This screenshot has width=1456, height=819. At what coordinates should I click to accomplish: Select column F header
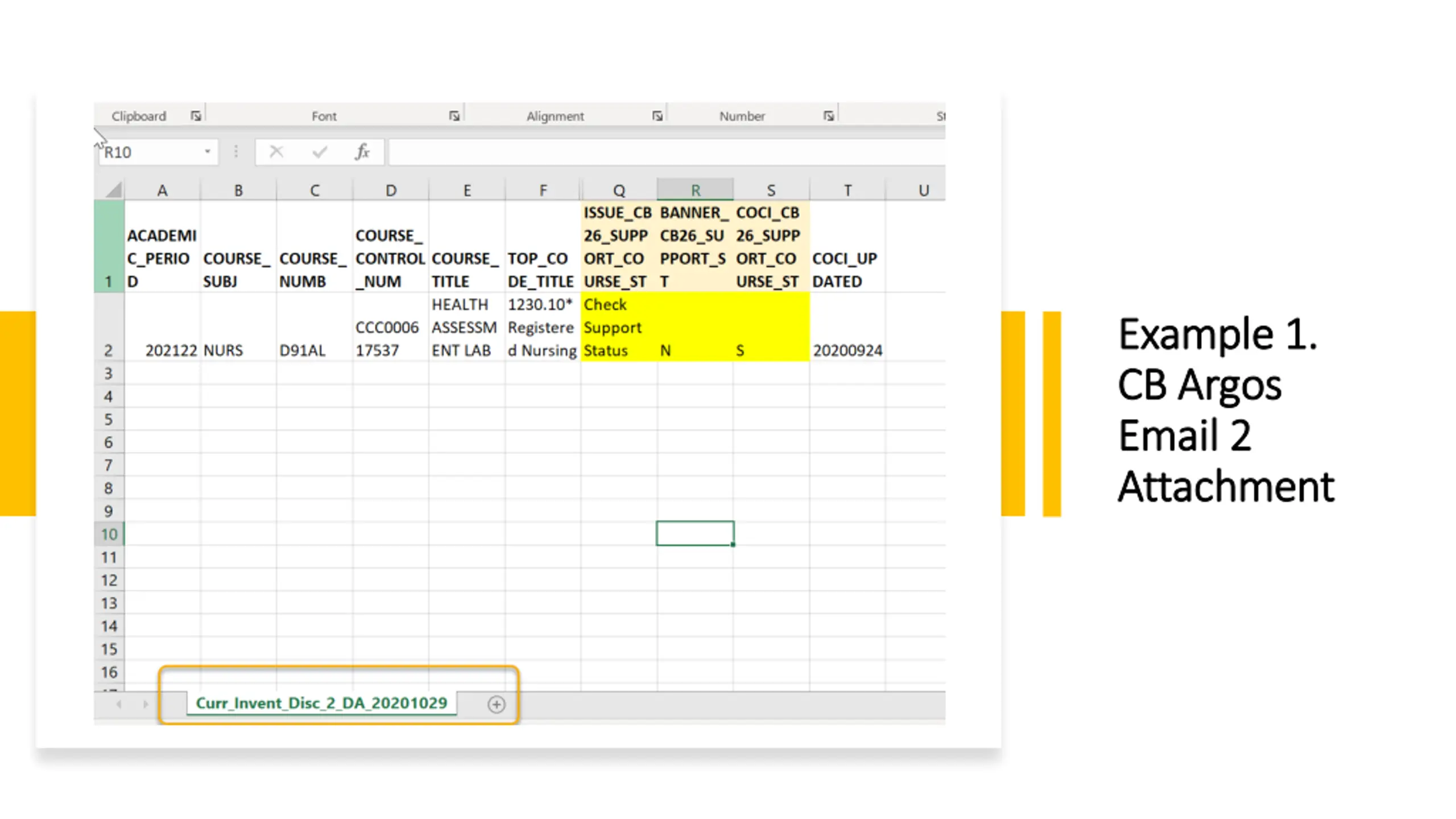543,190
